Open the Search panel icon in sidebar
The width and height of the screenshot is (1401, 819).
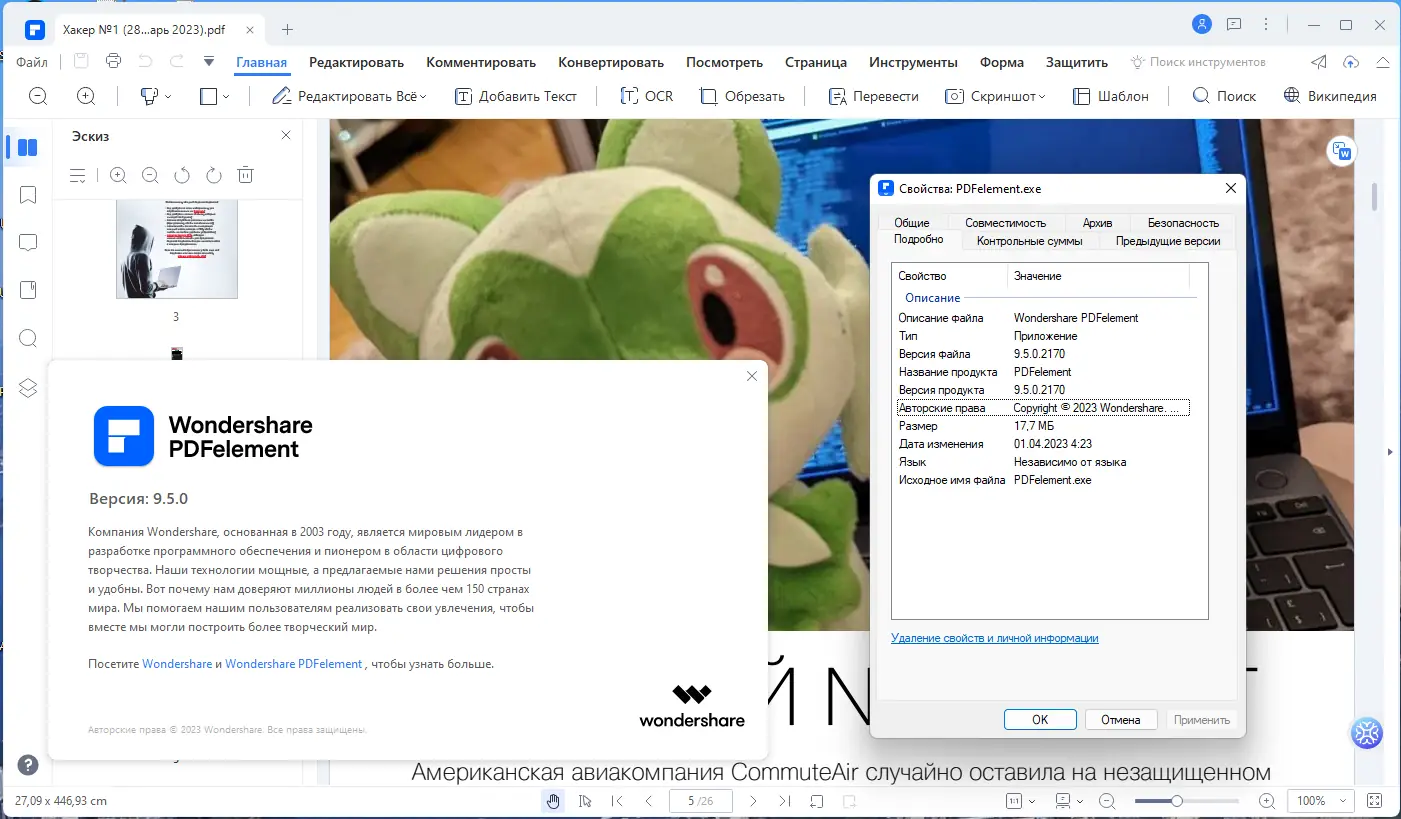27,338
